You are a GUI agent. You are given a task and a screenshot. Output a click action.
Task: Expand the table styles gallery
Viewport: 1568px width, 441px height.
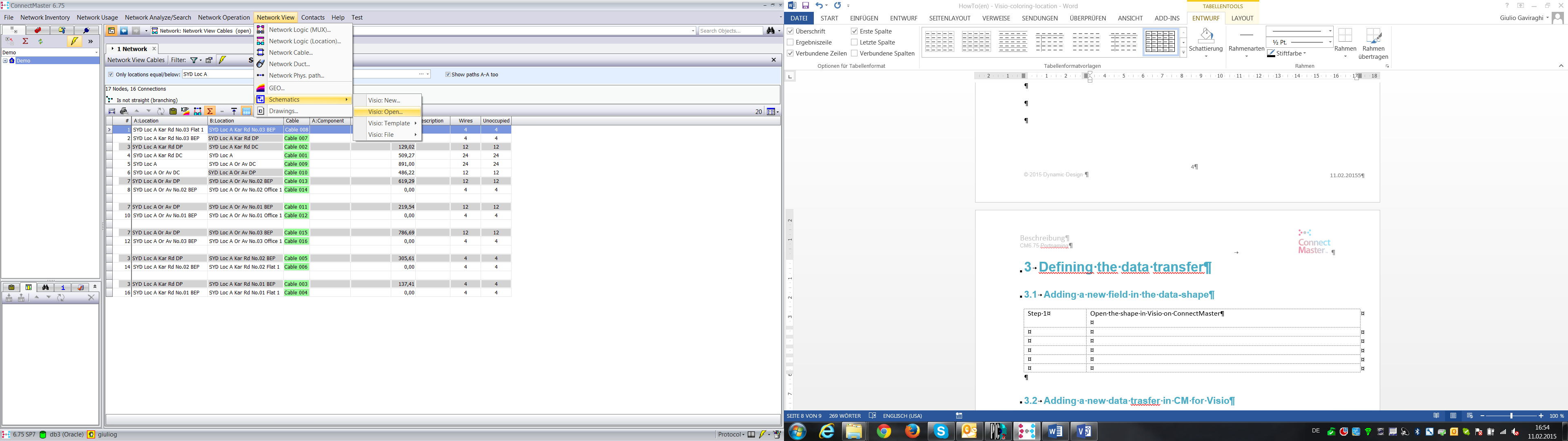point(1183,53)
